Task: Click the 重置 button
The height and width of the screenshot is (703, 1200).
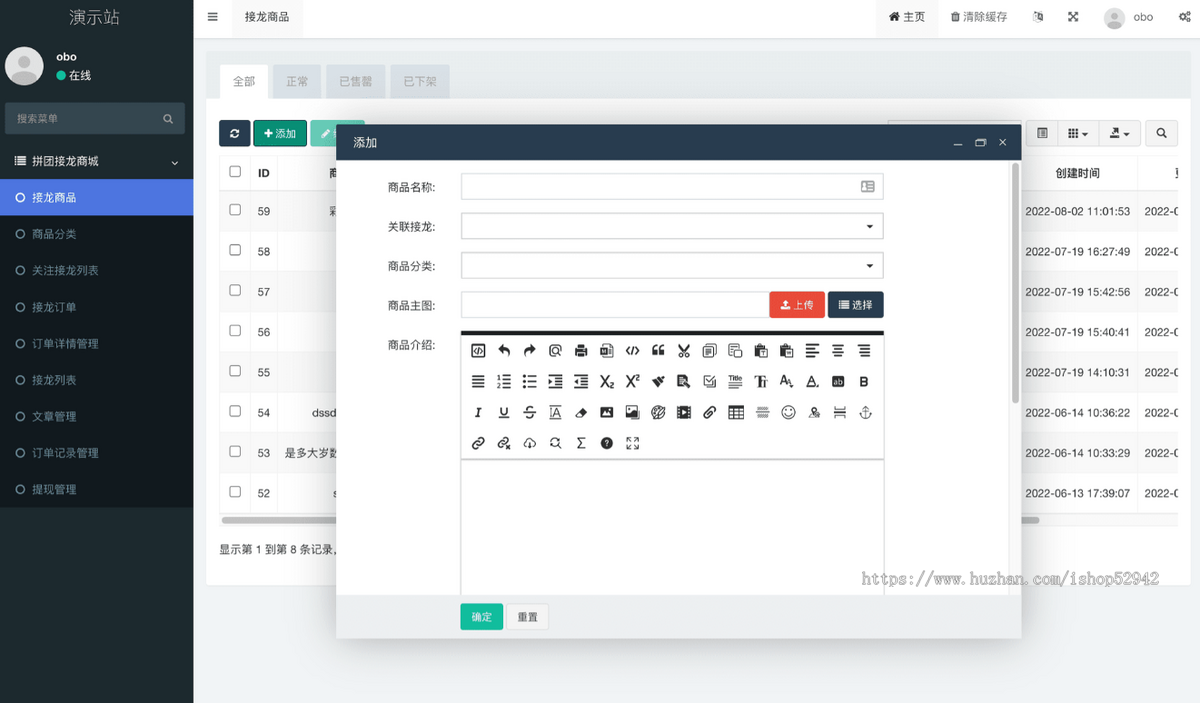Action: (x=527, y=617)
